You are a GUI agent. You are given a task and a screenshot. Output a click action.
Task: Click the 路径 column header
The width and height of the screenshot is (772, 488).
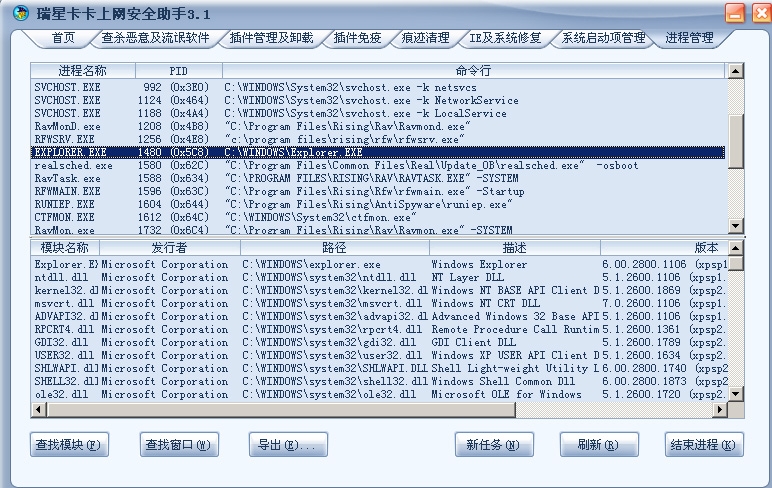[x=335, y=248]
